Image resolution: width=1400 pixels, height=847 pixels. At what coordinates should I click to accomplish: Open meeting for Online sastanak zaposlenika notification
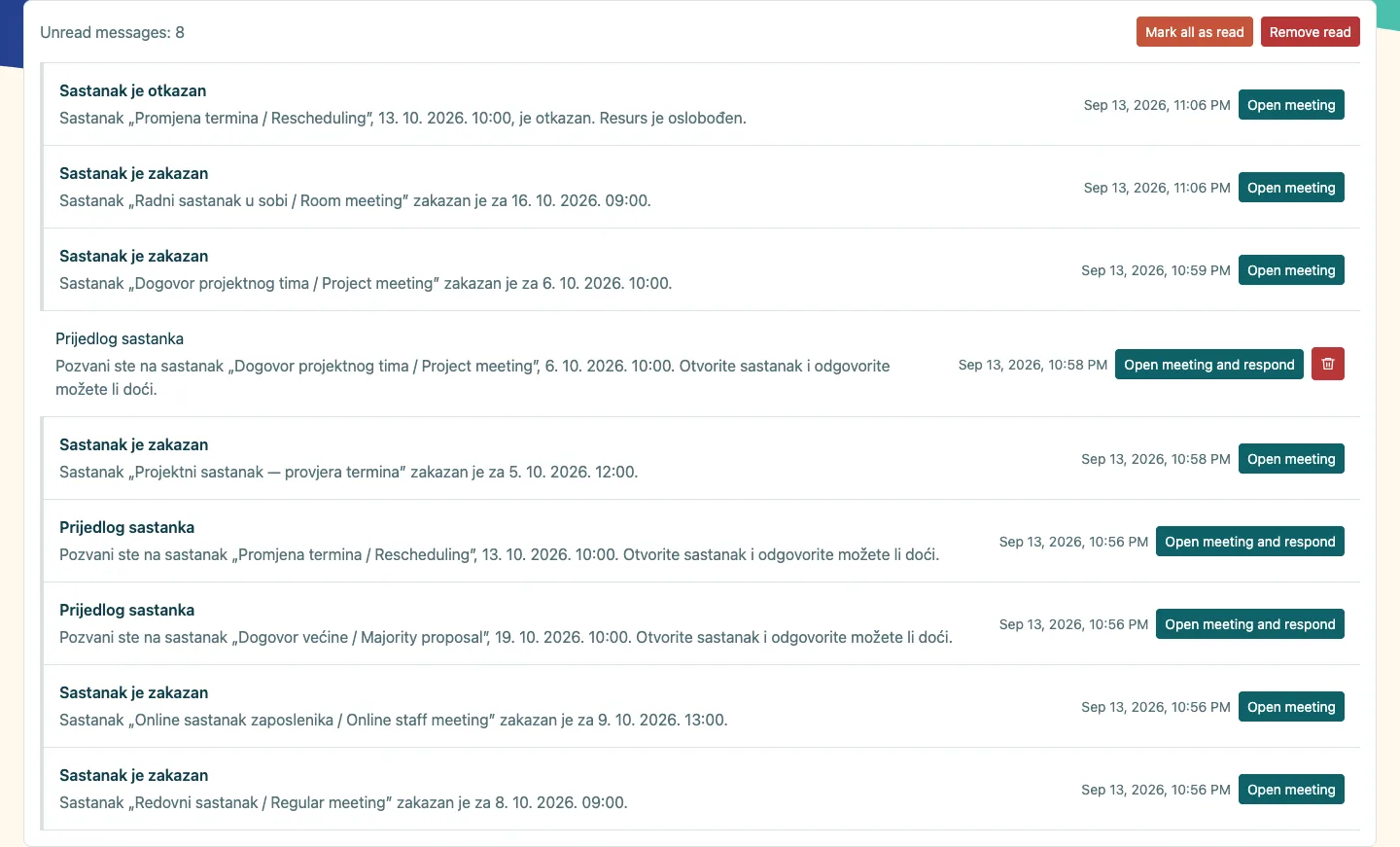1291,707
